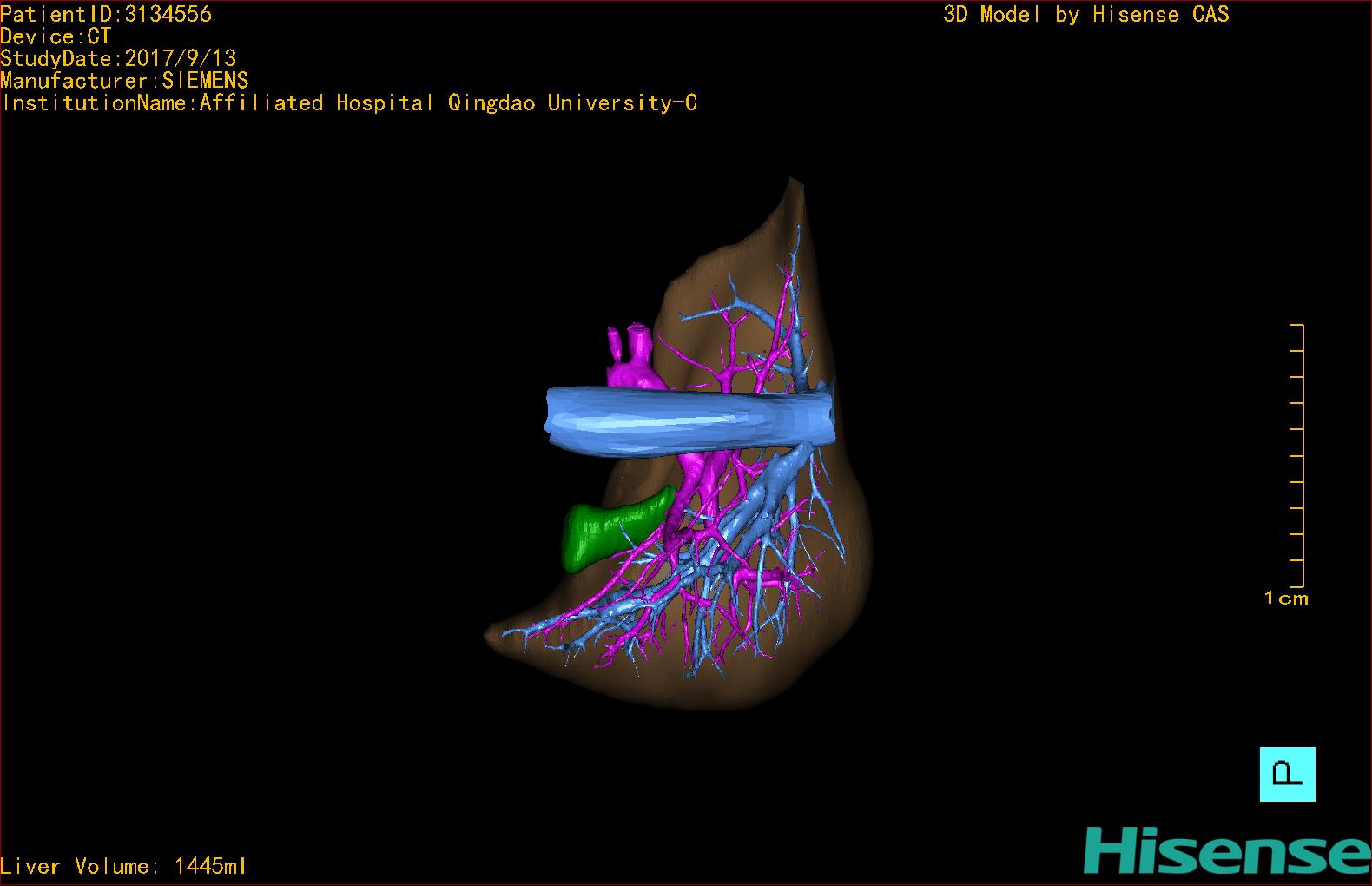Click the 3D Model by Hisense CAS title

[x=1085, y=14]
